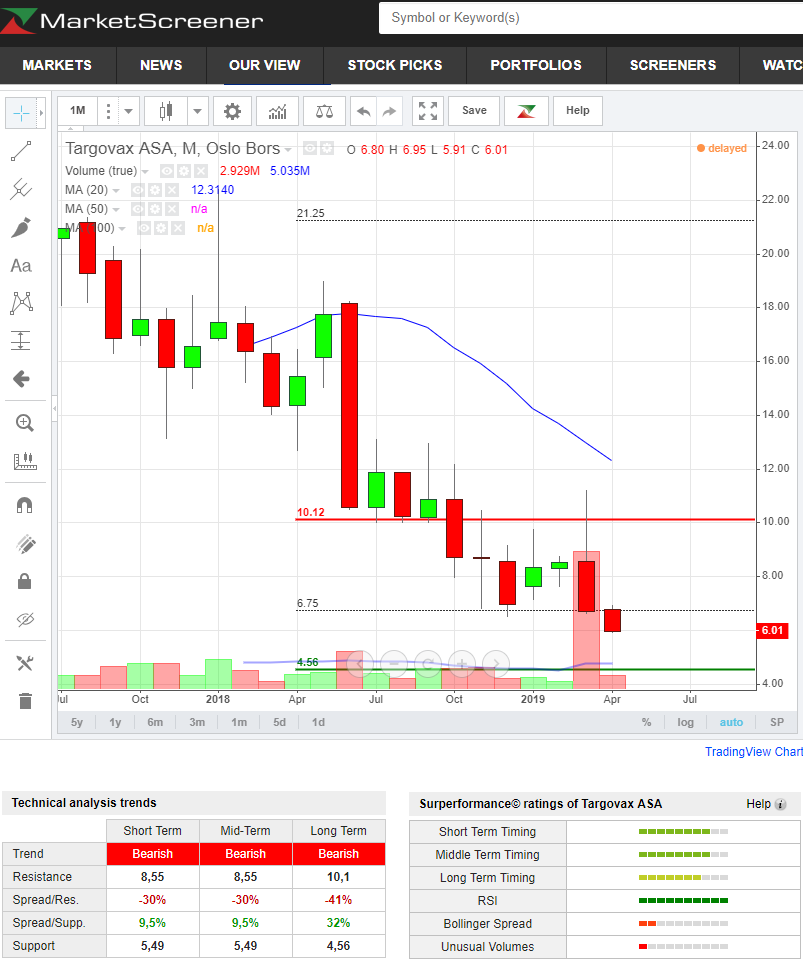Open the candlestick chart style button
This screenshot has height=963, width=803.
(166, 111)
